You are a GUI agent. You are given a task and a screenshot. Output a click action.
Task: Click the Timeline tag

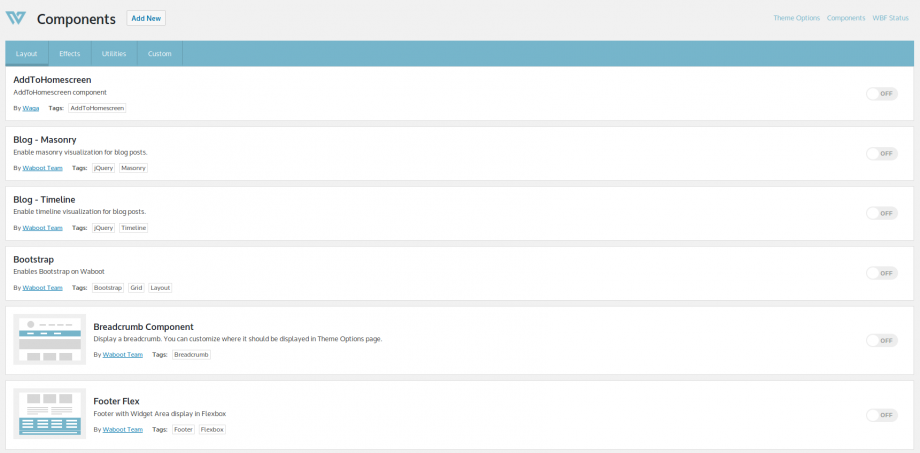click(x=133, y=228)
